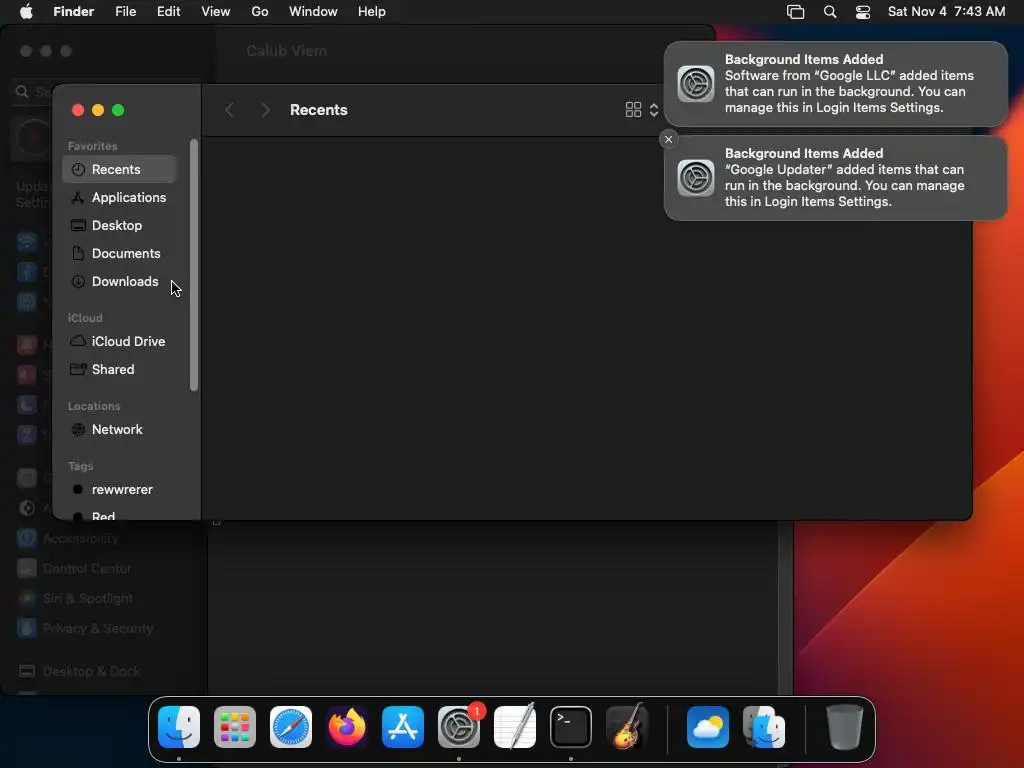Open the view options up-down chevron
This screenshot has width=1024, height=768.
coord(654,110)
